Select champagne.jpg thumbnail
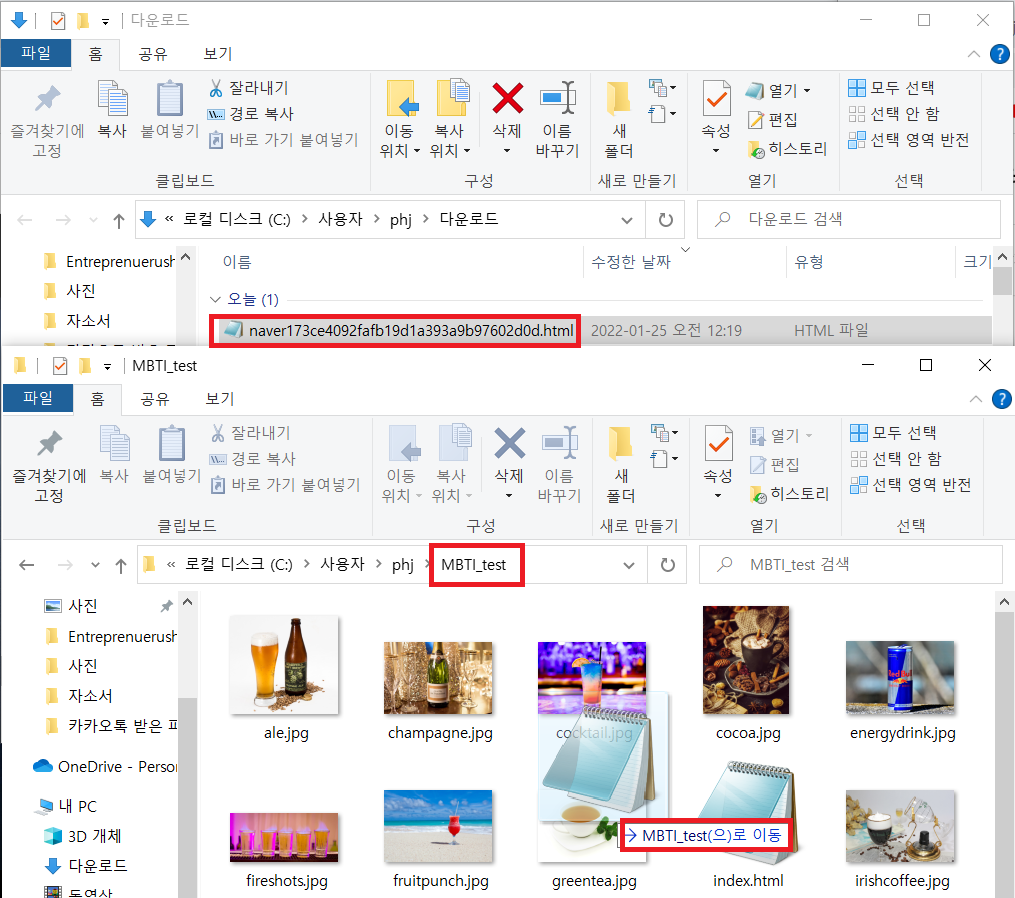 pos(438,678)
